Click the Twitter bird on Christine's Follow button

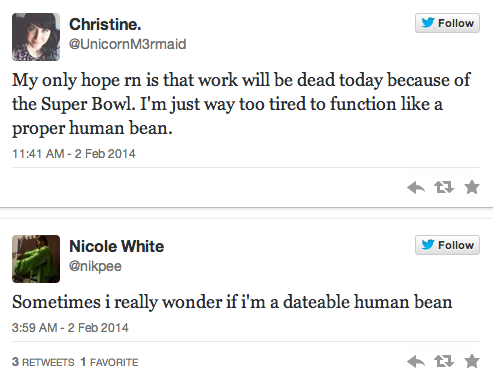pyautogui.click(x=428, y=23)
